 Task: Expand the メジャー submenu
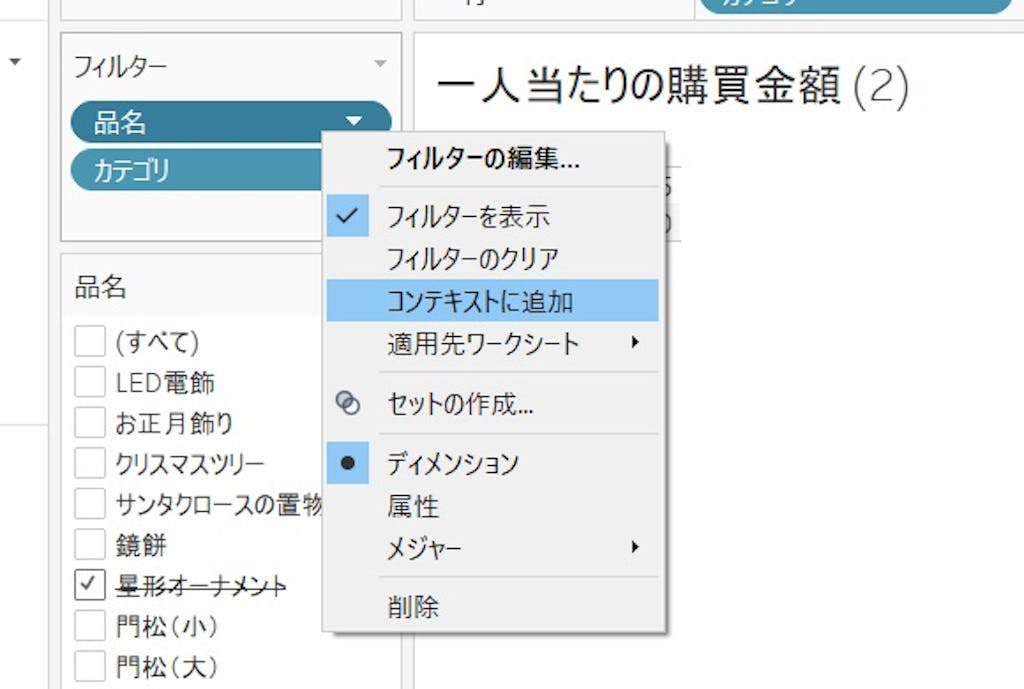point(634,547)
